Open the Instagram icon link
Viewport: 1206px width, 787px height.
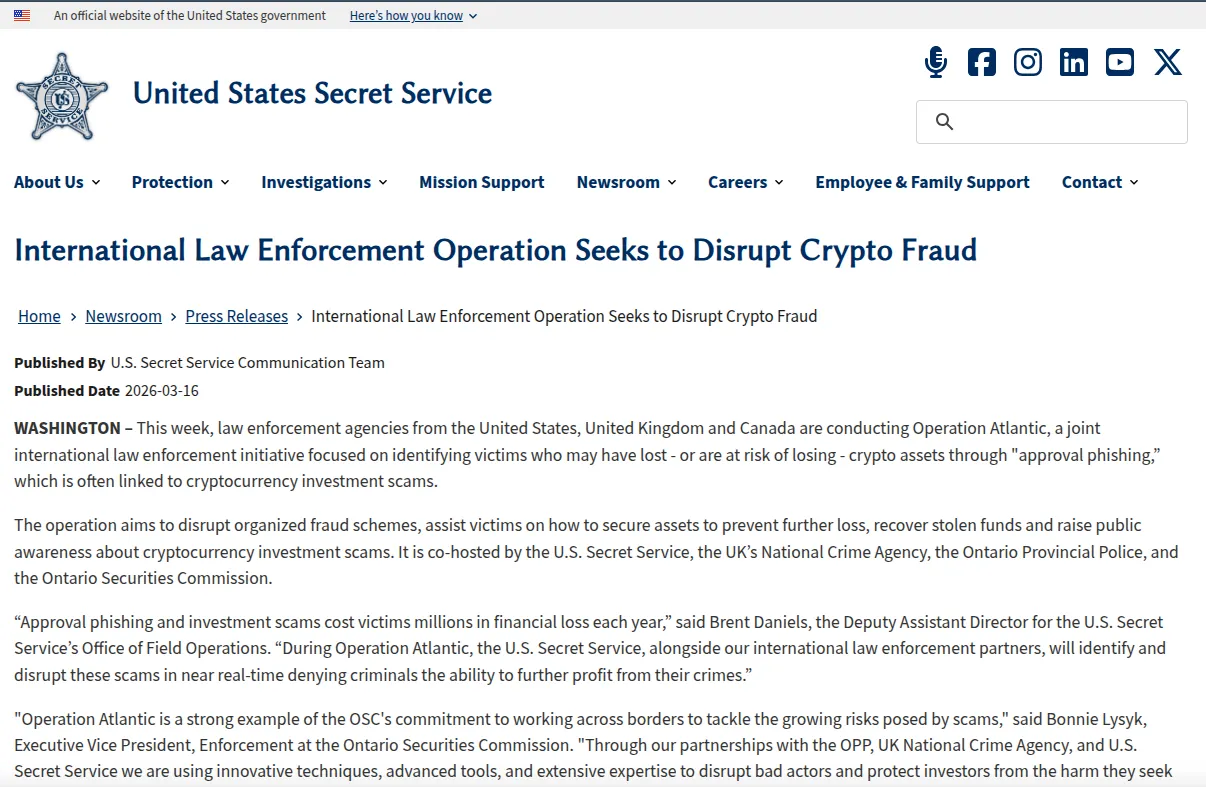click(x=1028, y=62)
